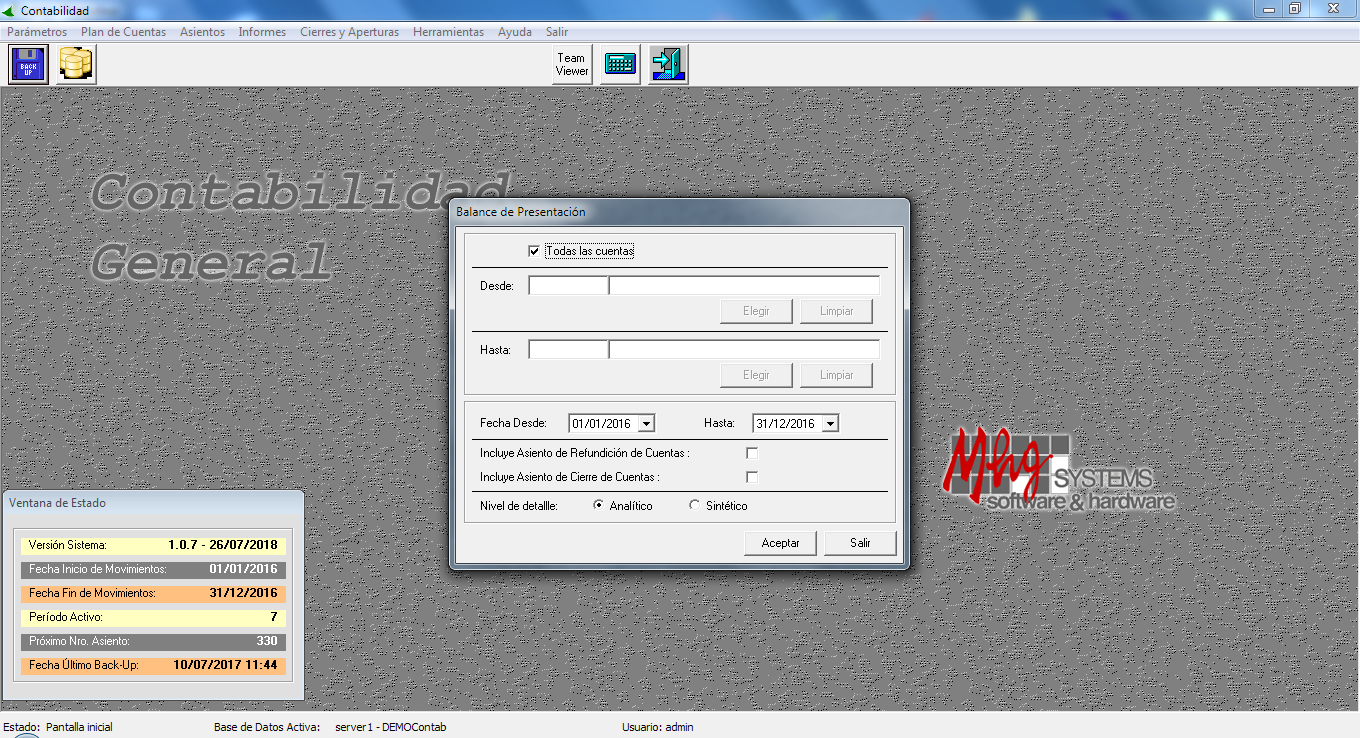
Task: Expand the Fecha Desde date dropdown
Action: 646,424
